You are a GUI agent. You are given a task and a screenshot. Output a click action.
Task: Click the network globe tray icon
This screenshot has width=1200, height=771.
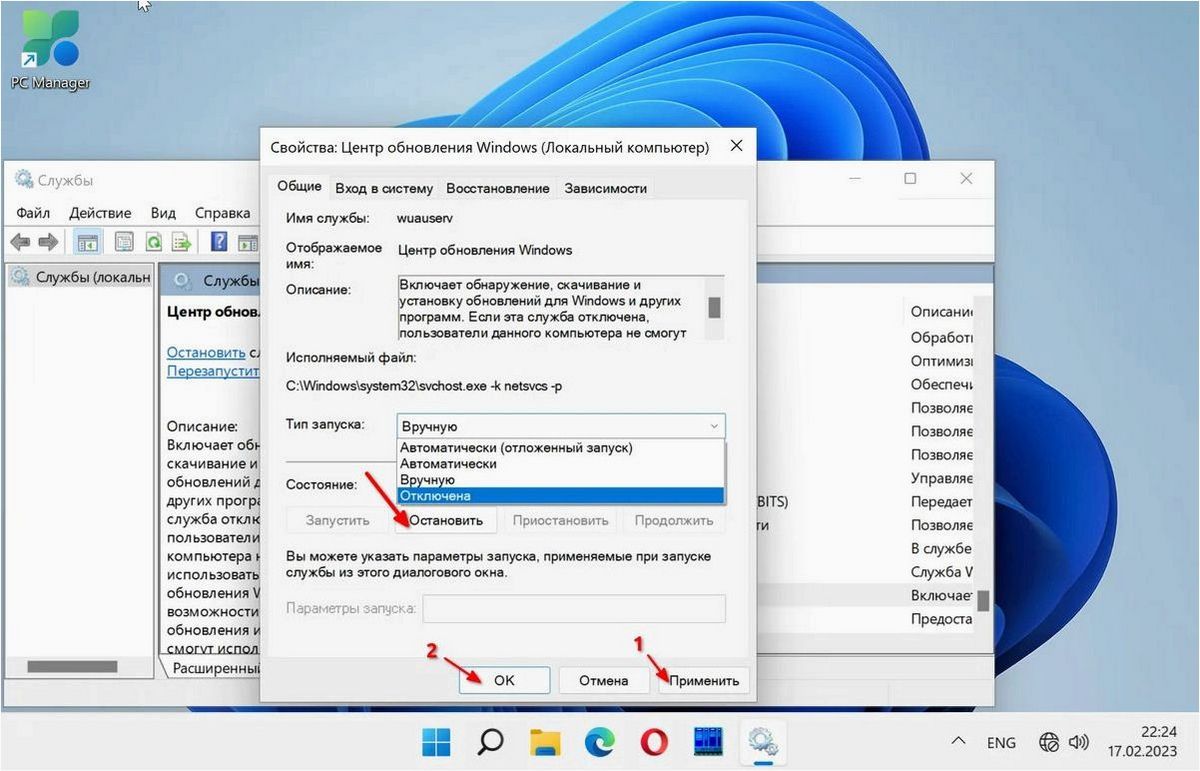(x=1050, y=742)
